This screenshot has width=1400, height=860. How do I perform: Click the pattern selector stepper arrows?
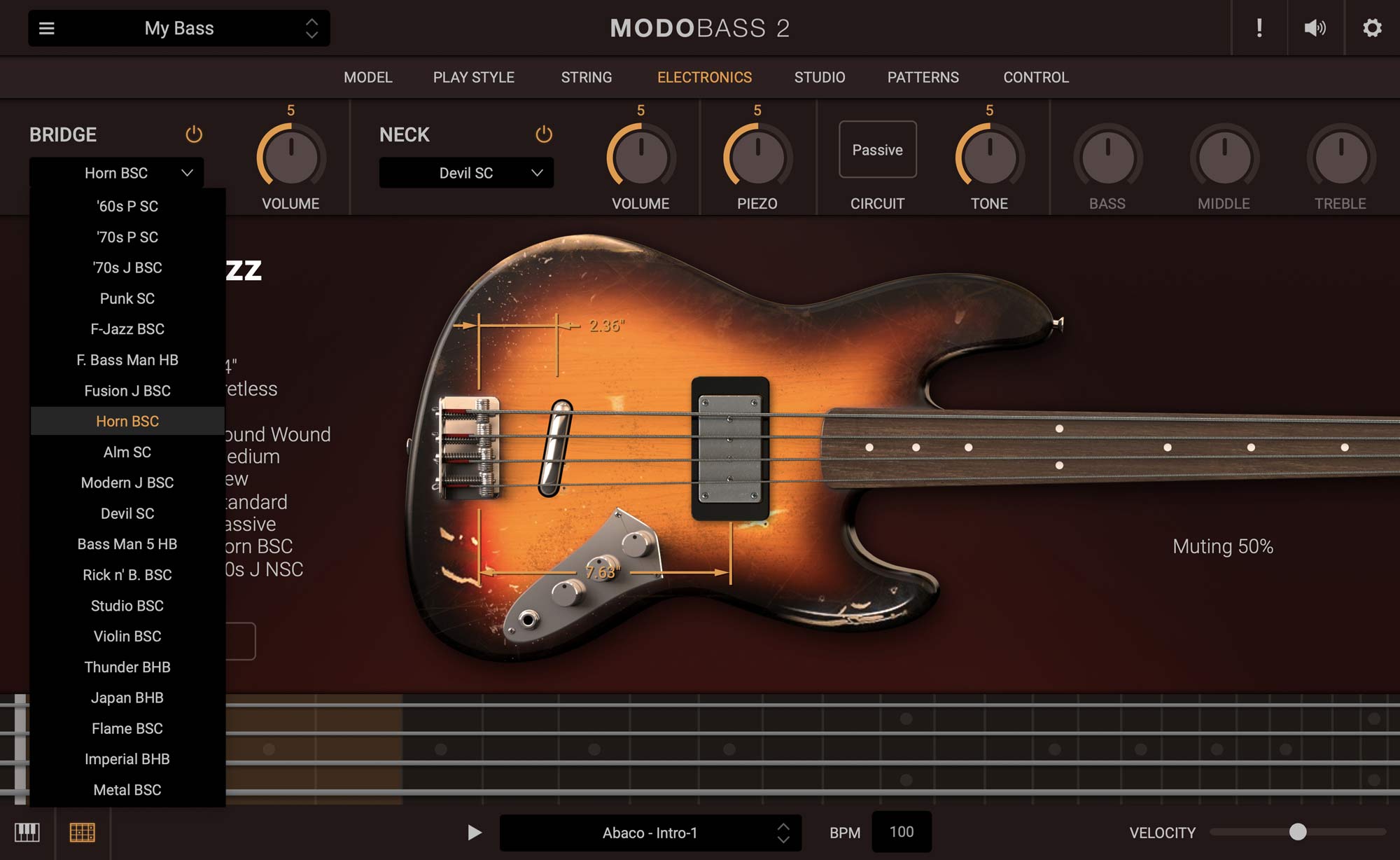click(x=783, y=832)
